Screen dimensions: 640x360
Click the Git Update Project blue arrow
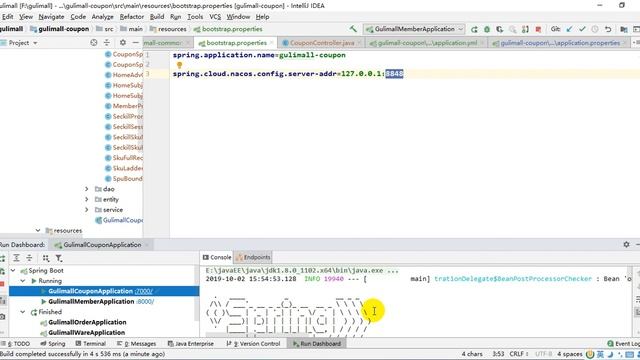569,29
